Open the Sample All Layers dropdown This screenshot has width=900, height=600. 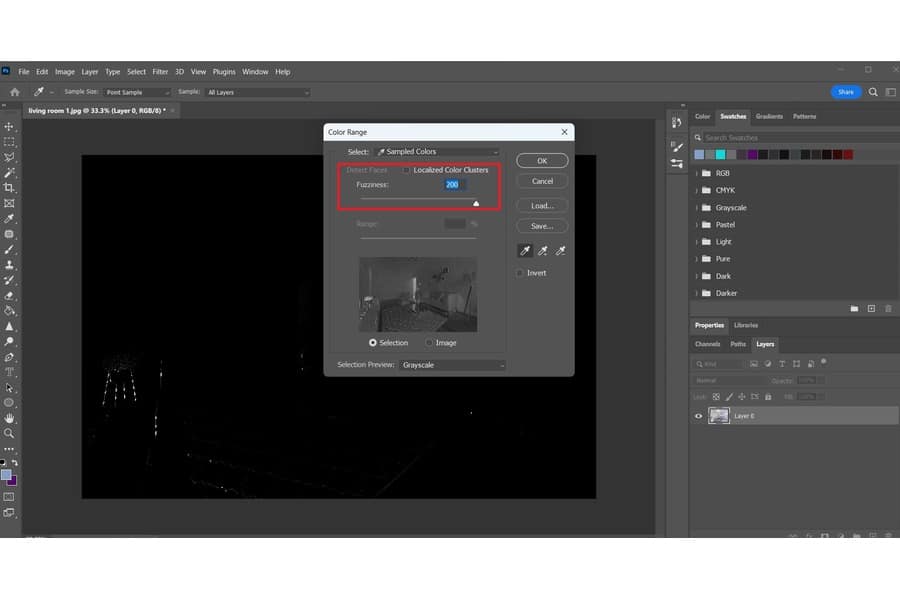click(258, 92)
